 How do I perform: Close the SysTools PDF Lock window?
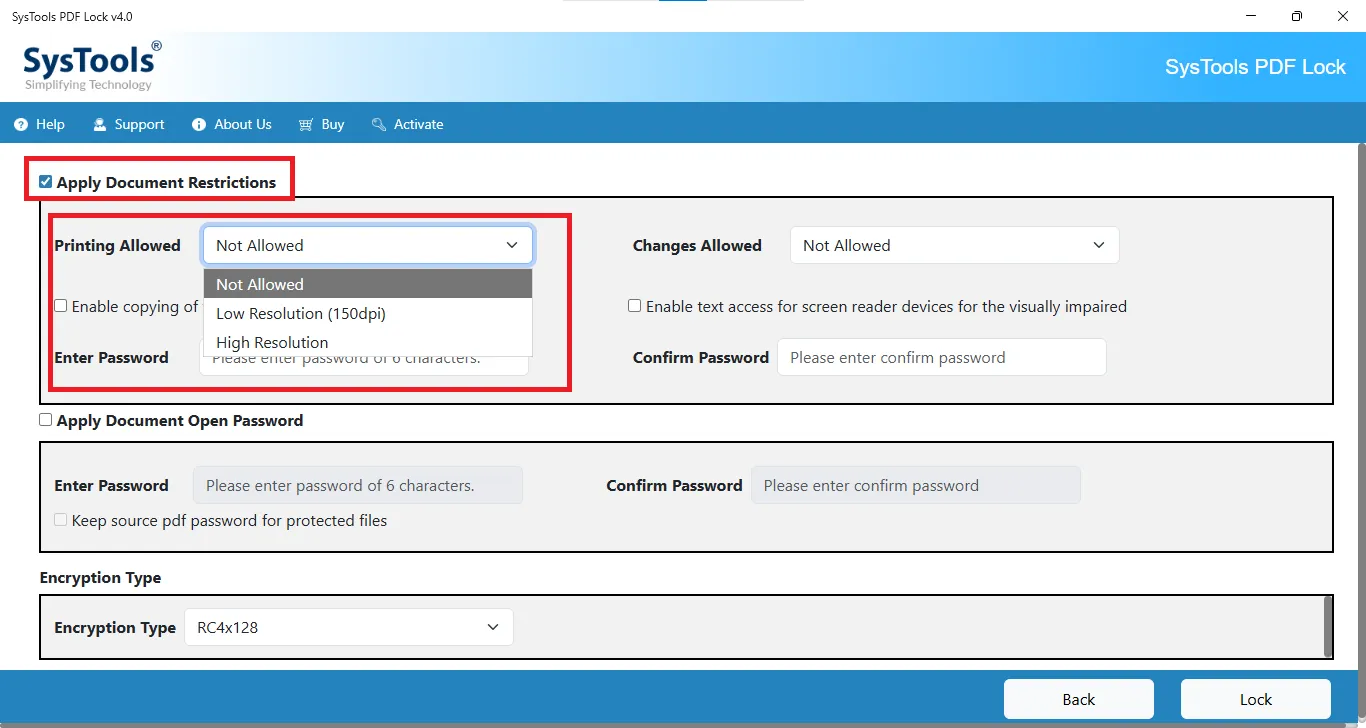click(x=1342, y=16)
